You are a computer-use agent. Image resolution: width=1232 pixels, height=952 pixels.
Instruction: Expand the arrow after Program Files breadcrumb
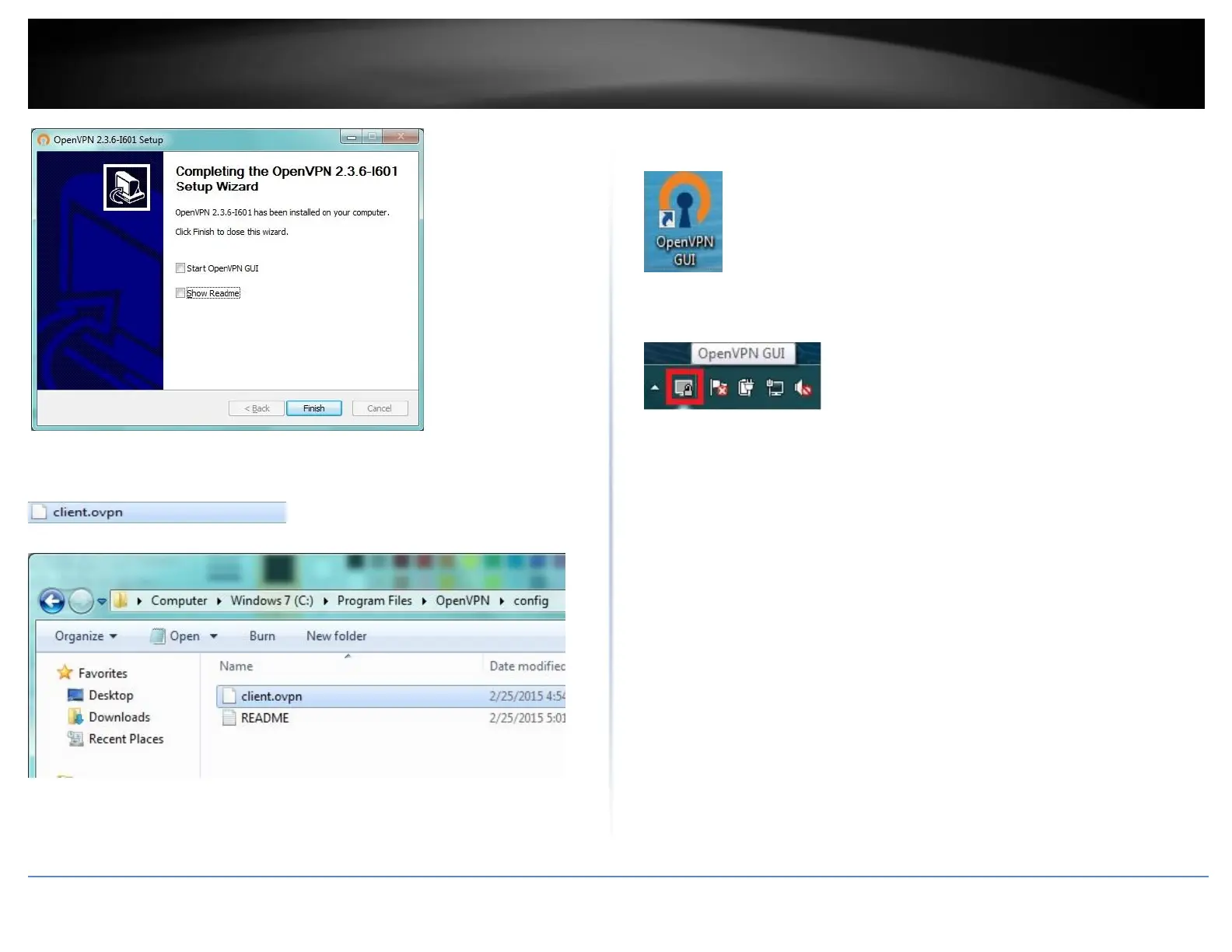pyautogui.click(x=424, y=601)
